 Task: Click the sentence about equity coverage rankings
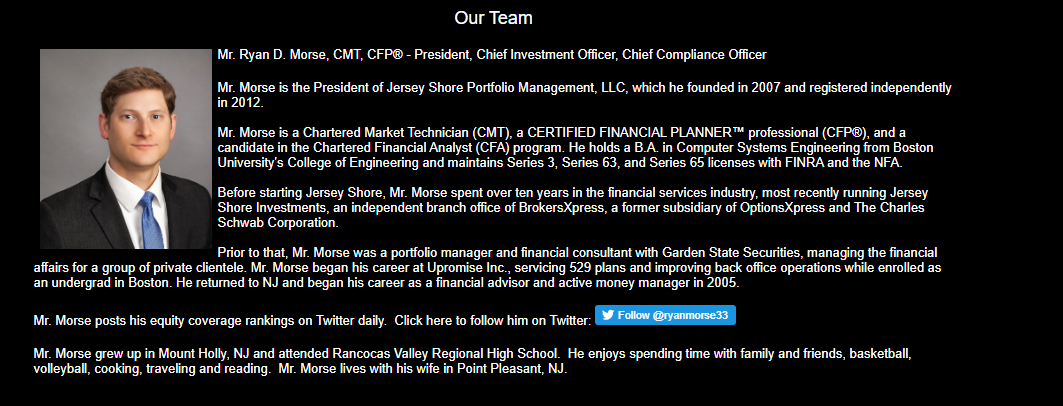pyautogui.click(x=209, y=321)
